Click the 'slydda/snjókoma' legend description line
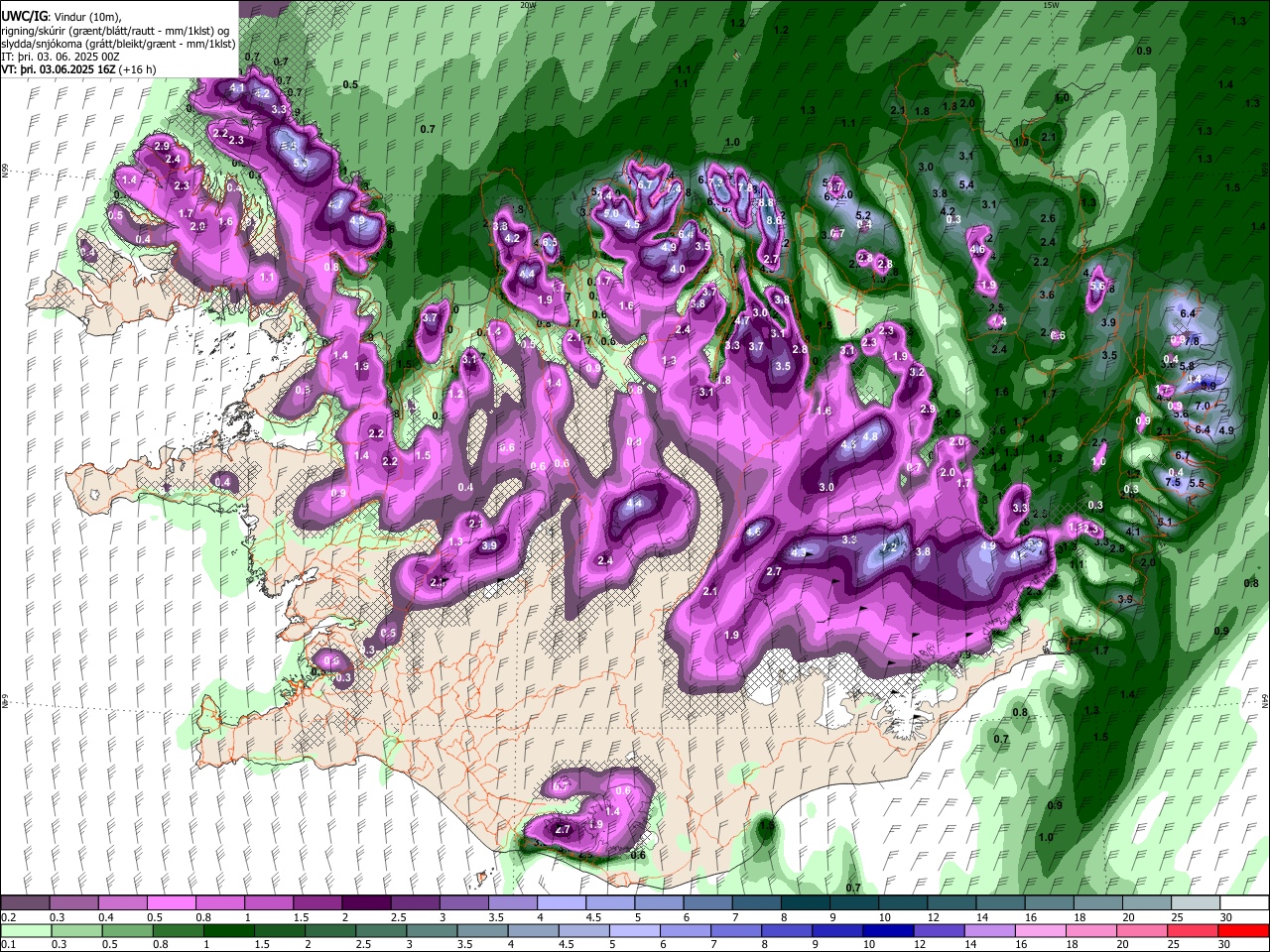1270x952 pixels. coord(118,44)
